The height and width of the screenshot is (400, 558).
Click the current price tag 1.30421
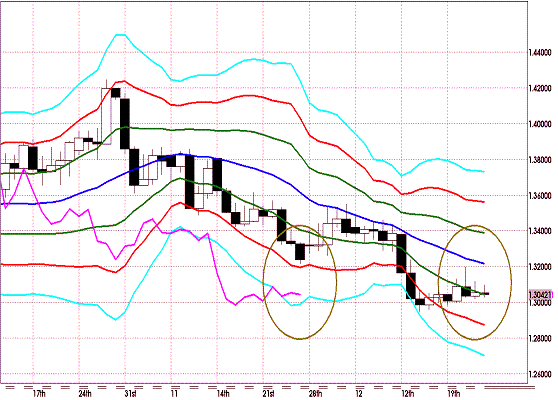(x=541, y=295)
